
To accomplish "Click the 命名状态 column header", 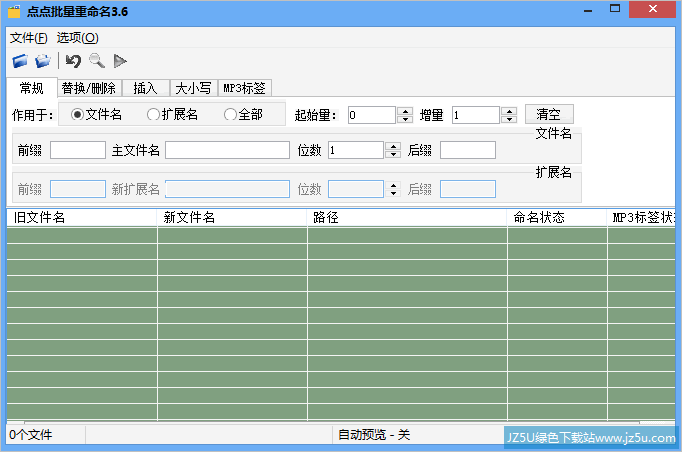I will pyautogui.click(x=557, y=218).
